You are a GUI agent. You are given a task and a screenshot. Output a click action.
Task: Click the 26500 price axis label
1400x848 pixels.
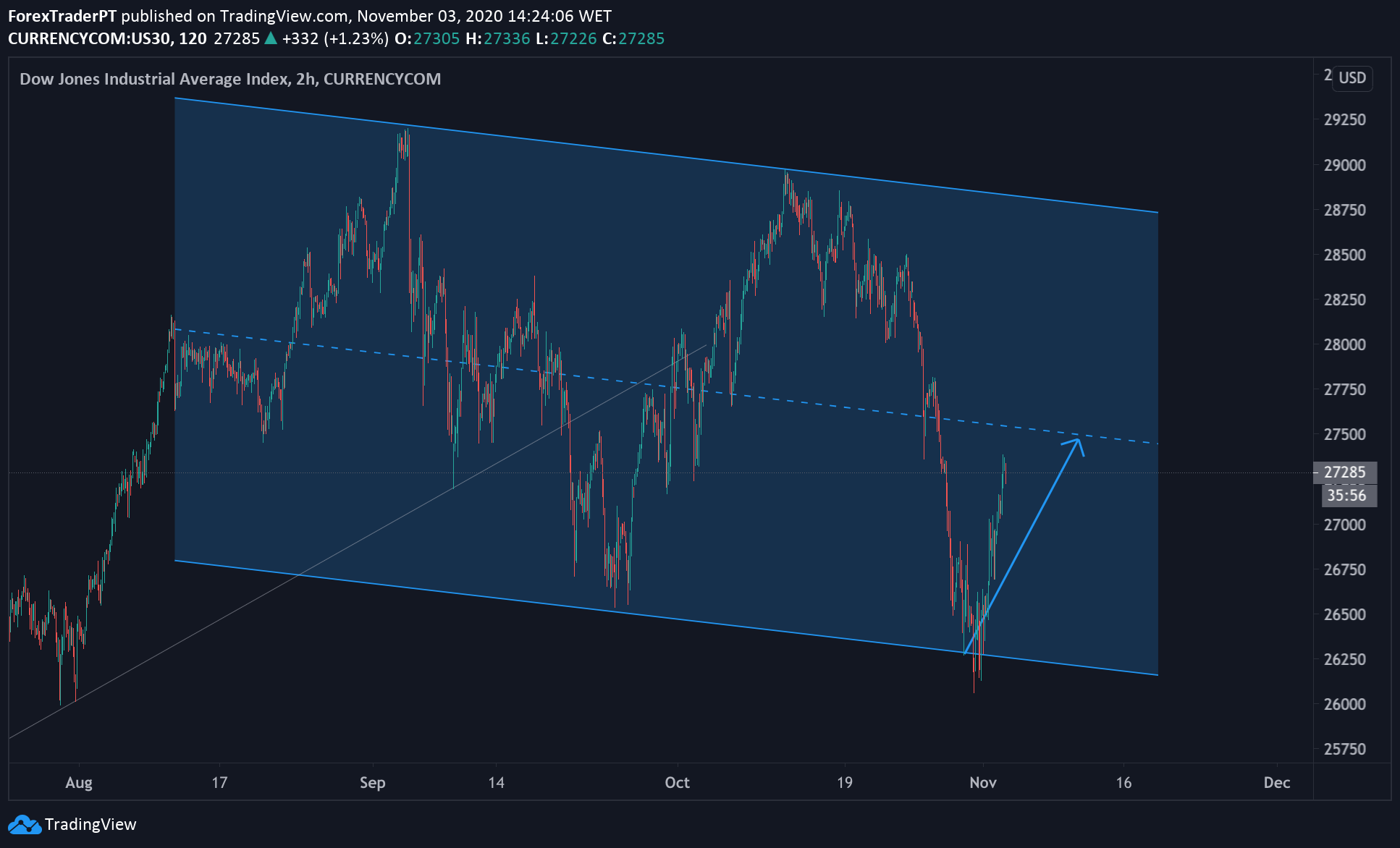coord(1344,614)
